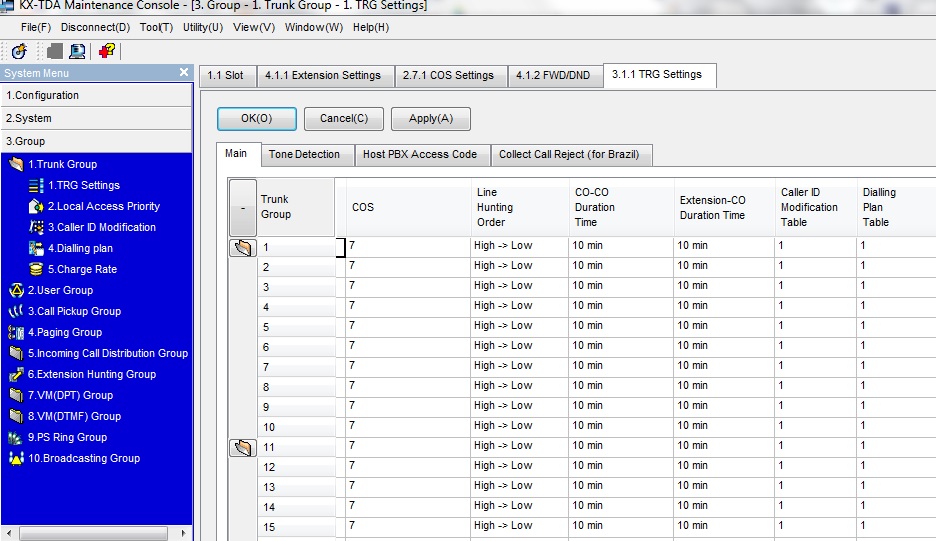Click the first toolbar connect icon

click(x=19, y=51)
